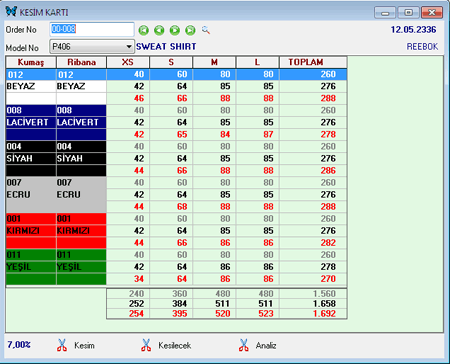Click the Kumaş column header
Screen dimensions: 450x364
tap(31, 62)
